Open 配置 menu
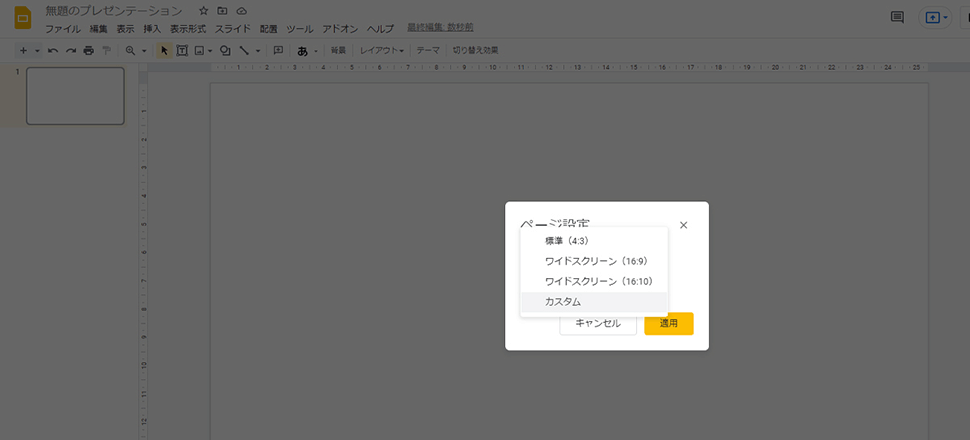 (268, 28)
